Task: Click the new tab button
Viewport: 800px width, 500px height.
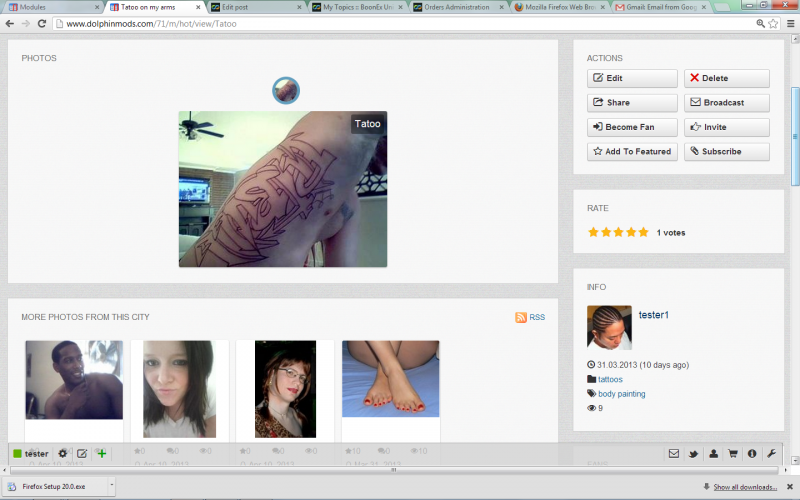Action: click(x=721, y=7)
